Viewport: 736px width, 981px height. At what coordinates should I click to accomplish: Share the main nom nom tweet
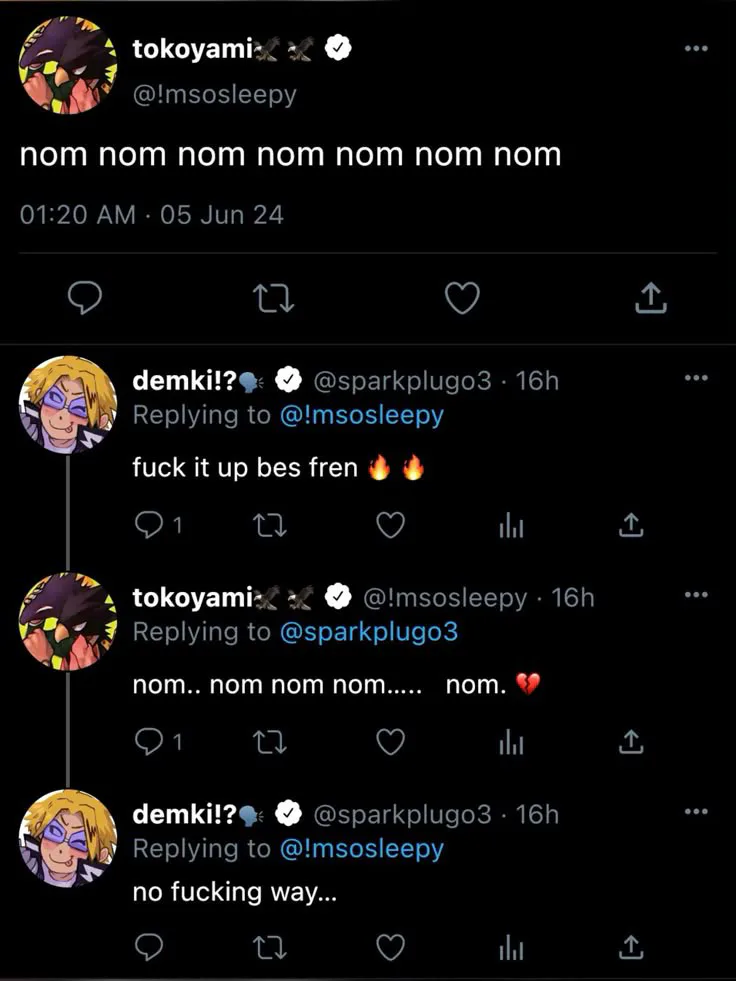tap(651, 297)
